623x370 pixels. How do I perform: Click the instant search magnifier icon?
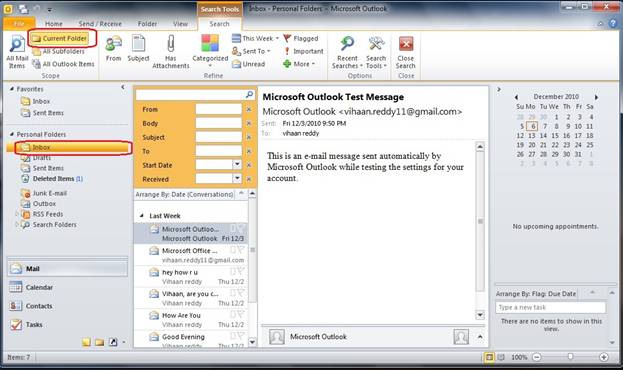point(249,95)
